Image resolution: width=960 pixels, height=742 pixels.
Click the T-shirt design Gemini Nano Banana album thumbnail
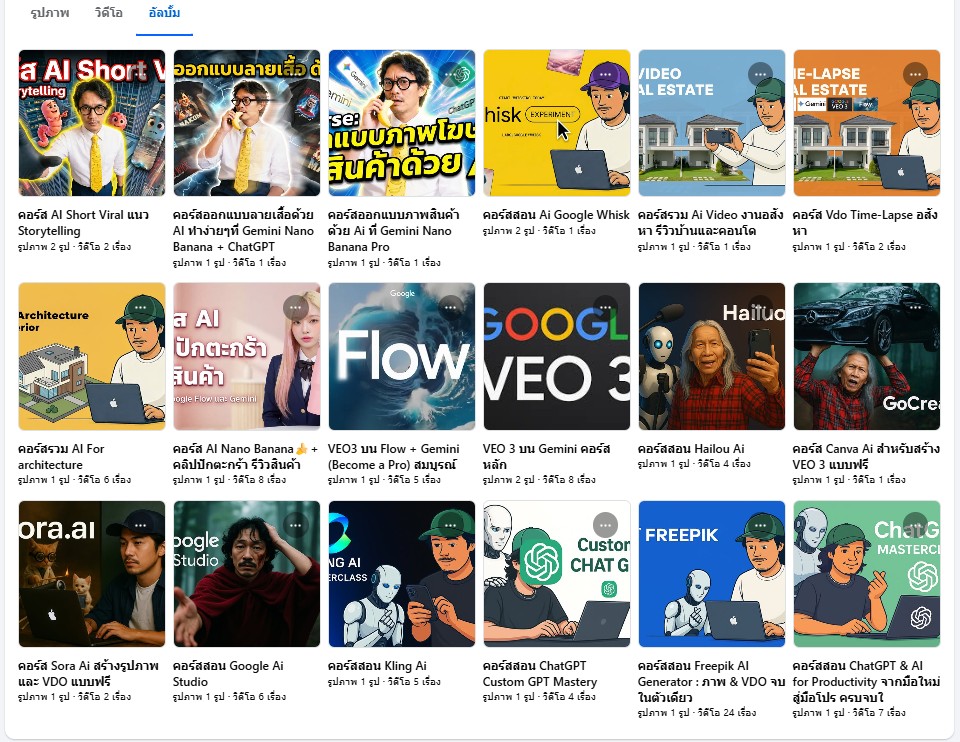[x=247, y=123]
